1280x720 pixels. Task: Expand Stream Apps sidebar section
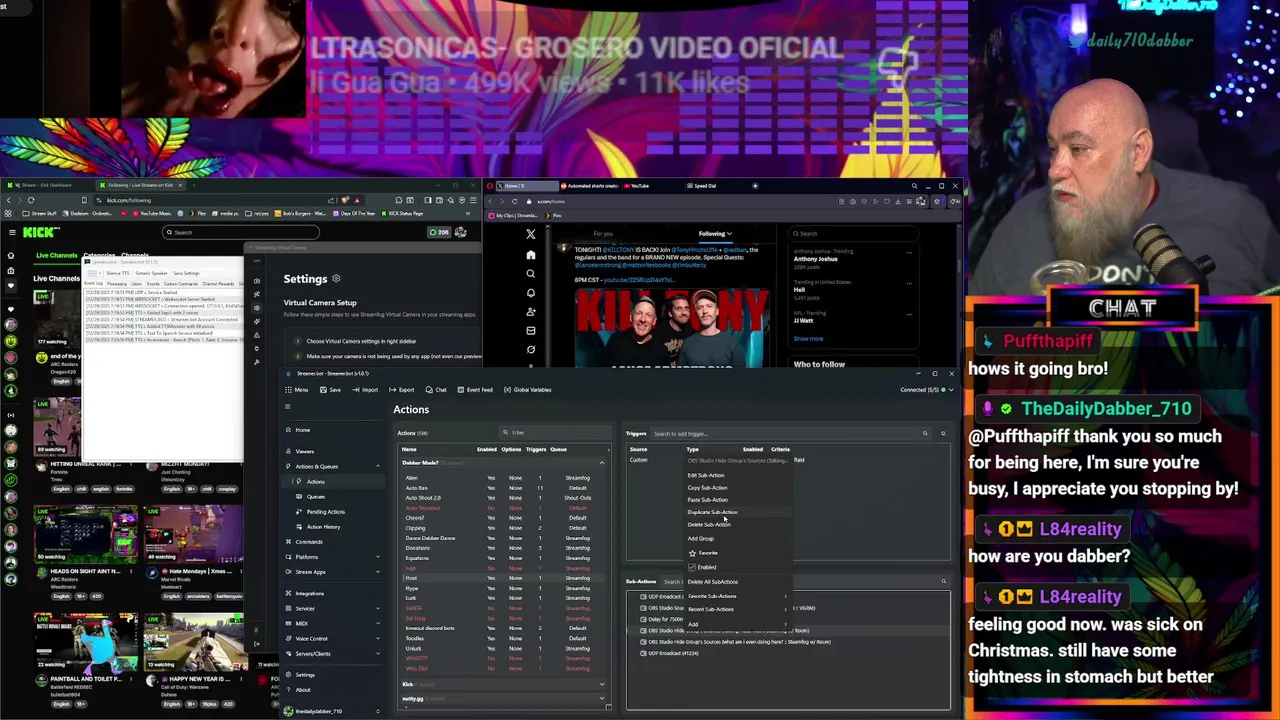[377, 572]
